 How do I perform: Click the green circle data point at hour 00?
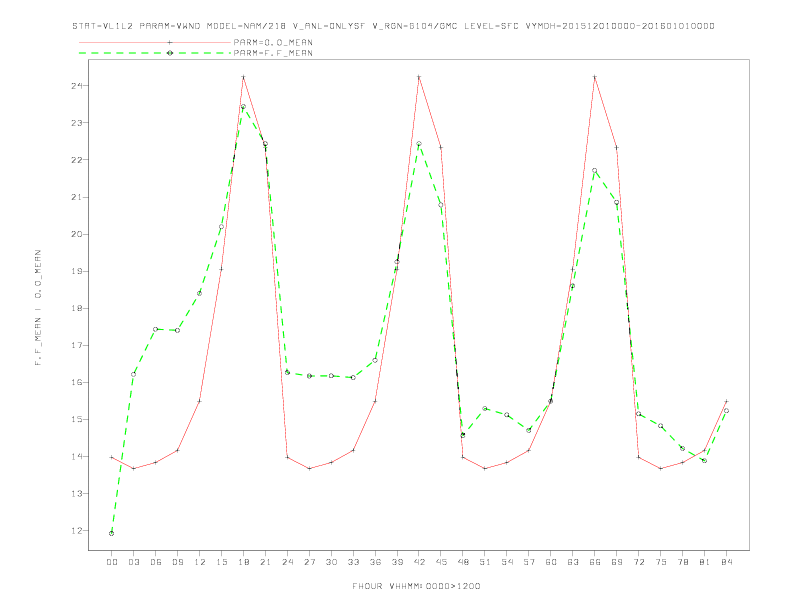(112, 533)
